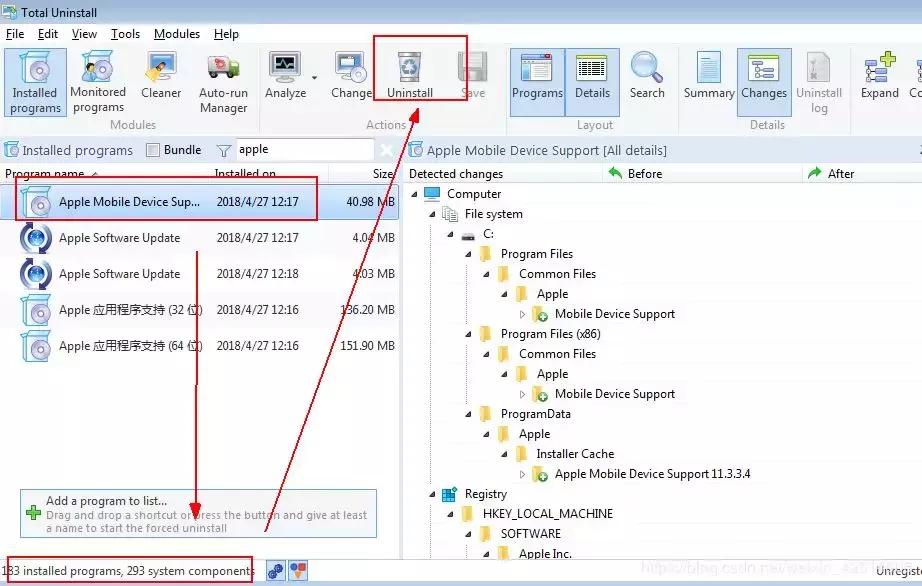This screenshot has height=586, width=922.
Task: Toggle the Details layout panel
Action: point(592,82)
